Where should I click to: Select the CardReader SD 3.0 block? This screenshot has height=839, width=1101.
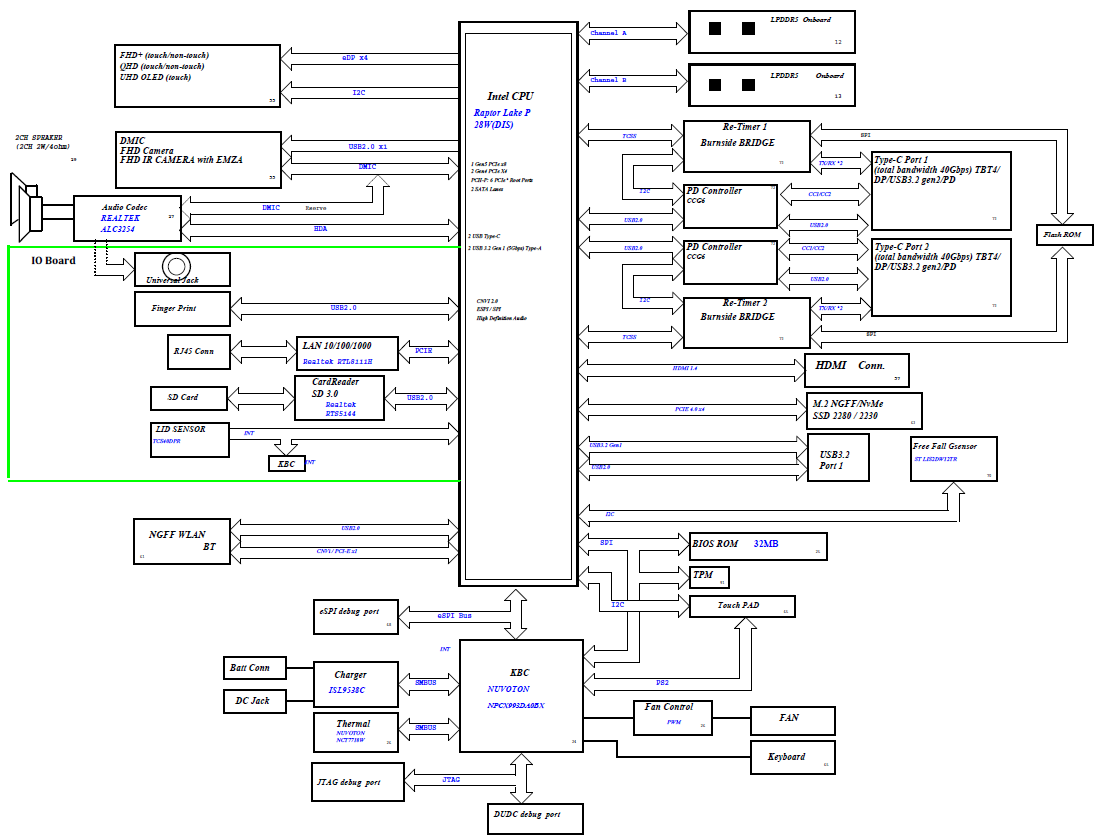[x=340, y=398]
